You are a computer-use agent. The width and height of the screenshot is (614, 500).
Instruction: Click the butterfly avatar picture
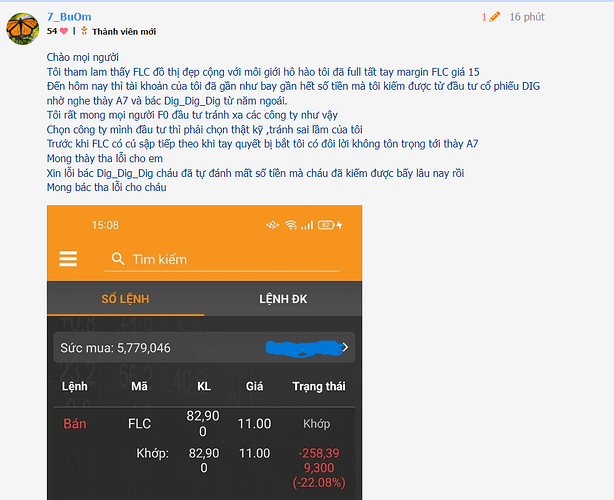pos(22,29)
